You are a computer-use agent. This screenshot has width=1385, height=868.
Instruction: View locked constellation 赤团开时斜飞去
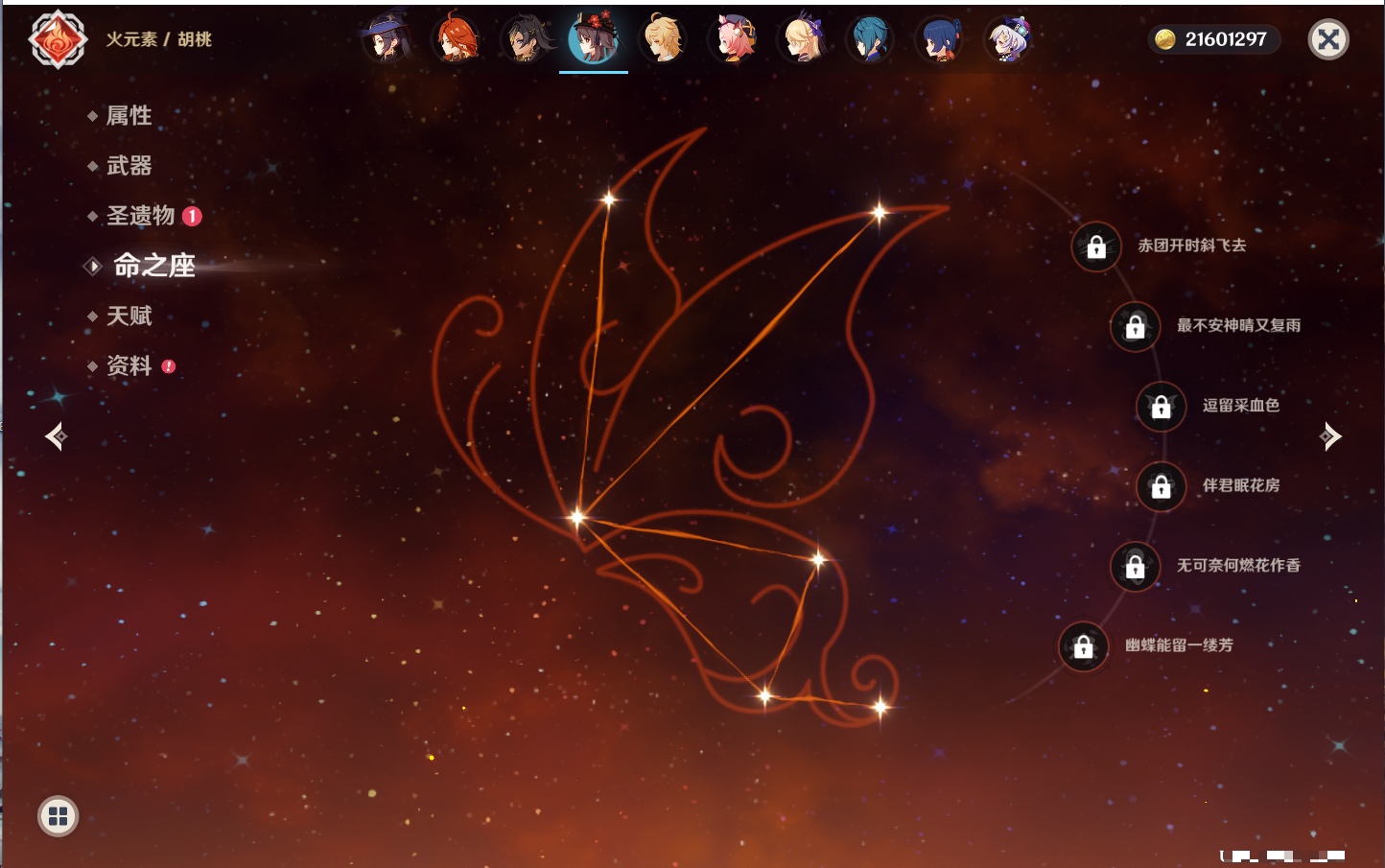[1096, 247]
